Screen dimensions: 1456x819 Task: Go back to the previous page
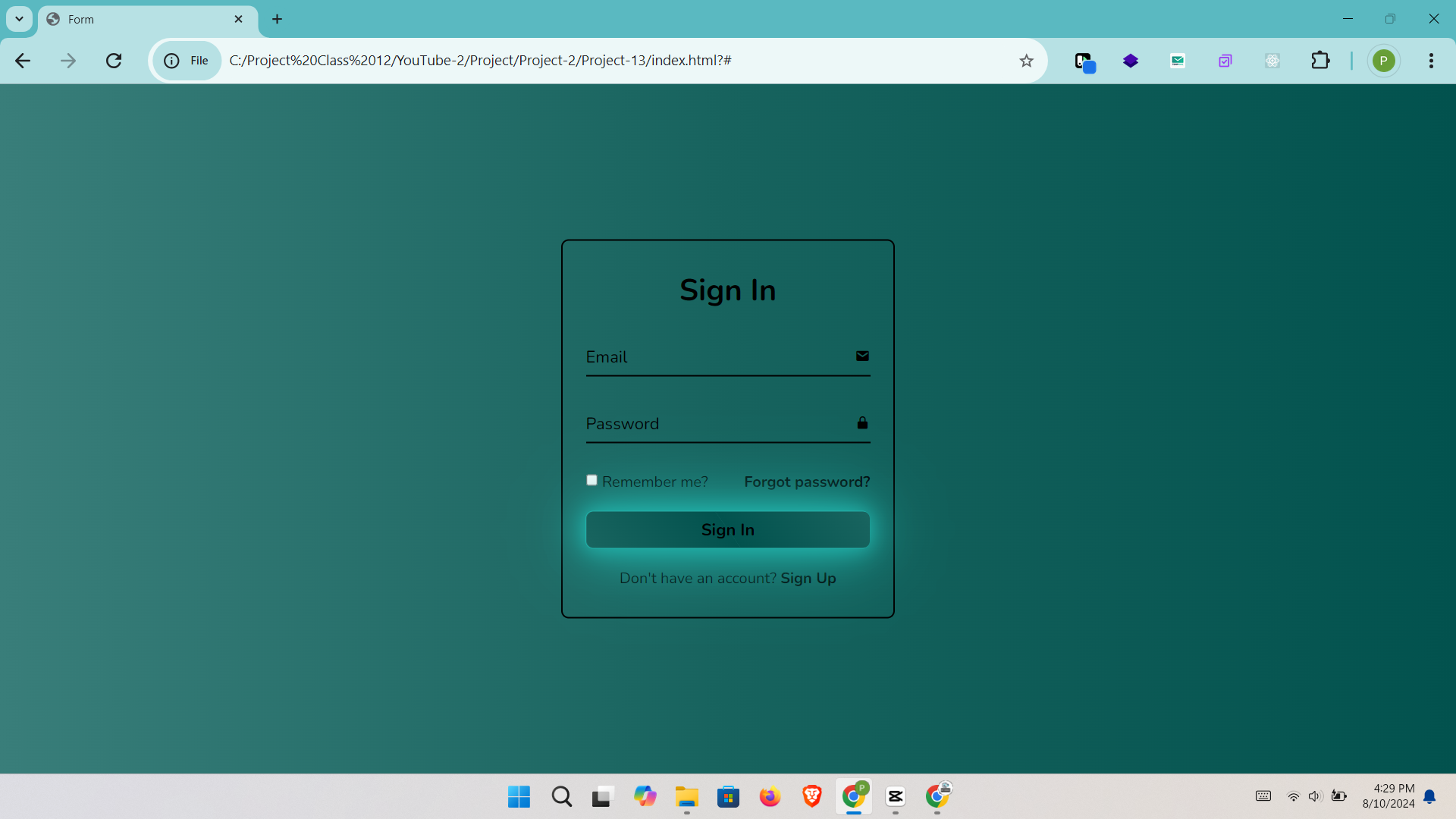(x=23, y=61)
